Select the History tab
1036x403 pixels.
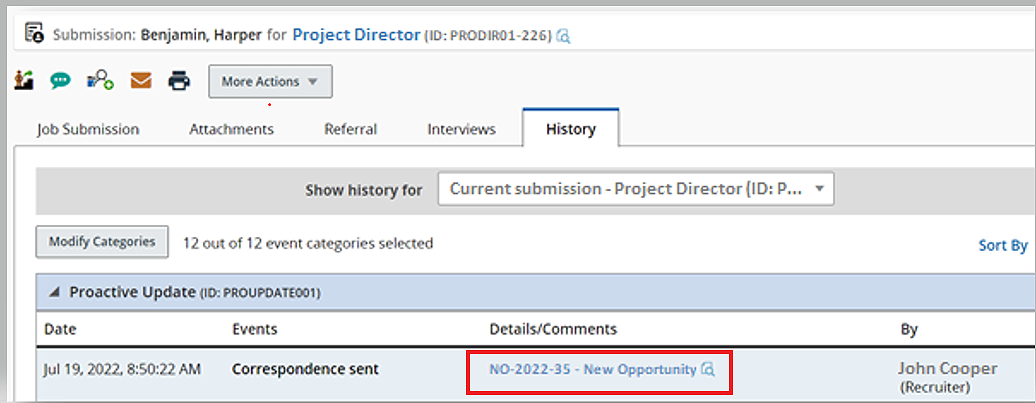pyautogui.click(x=570, y=129)
